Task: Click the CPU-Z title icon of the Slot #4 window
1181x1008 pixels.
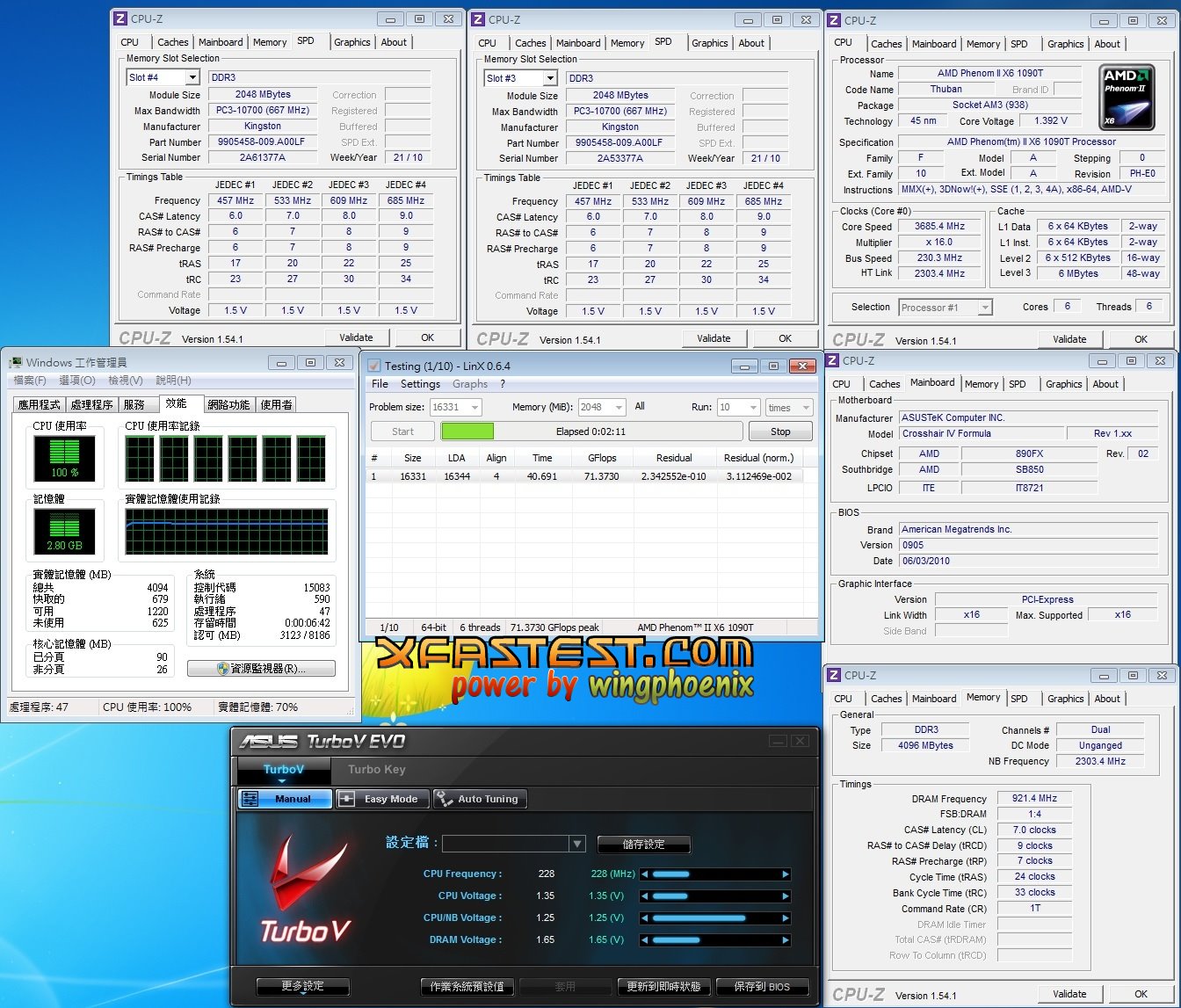Action: tap(121, 18)
